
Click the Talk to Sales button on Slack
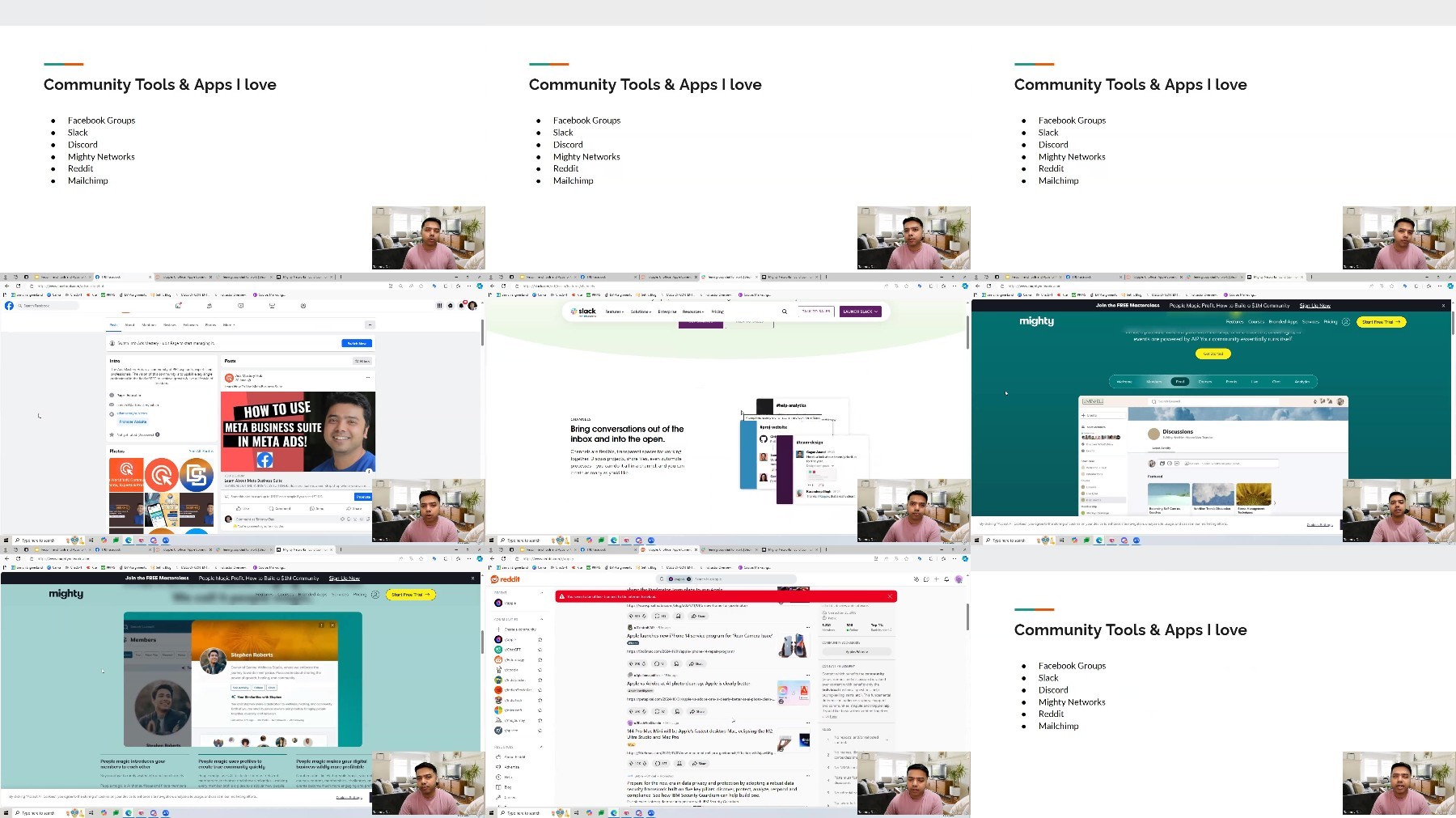(x=816, y=312)
